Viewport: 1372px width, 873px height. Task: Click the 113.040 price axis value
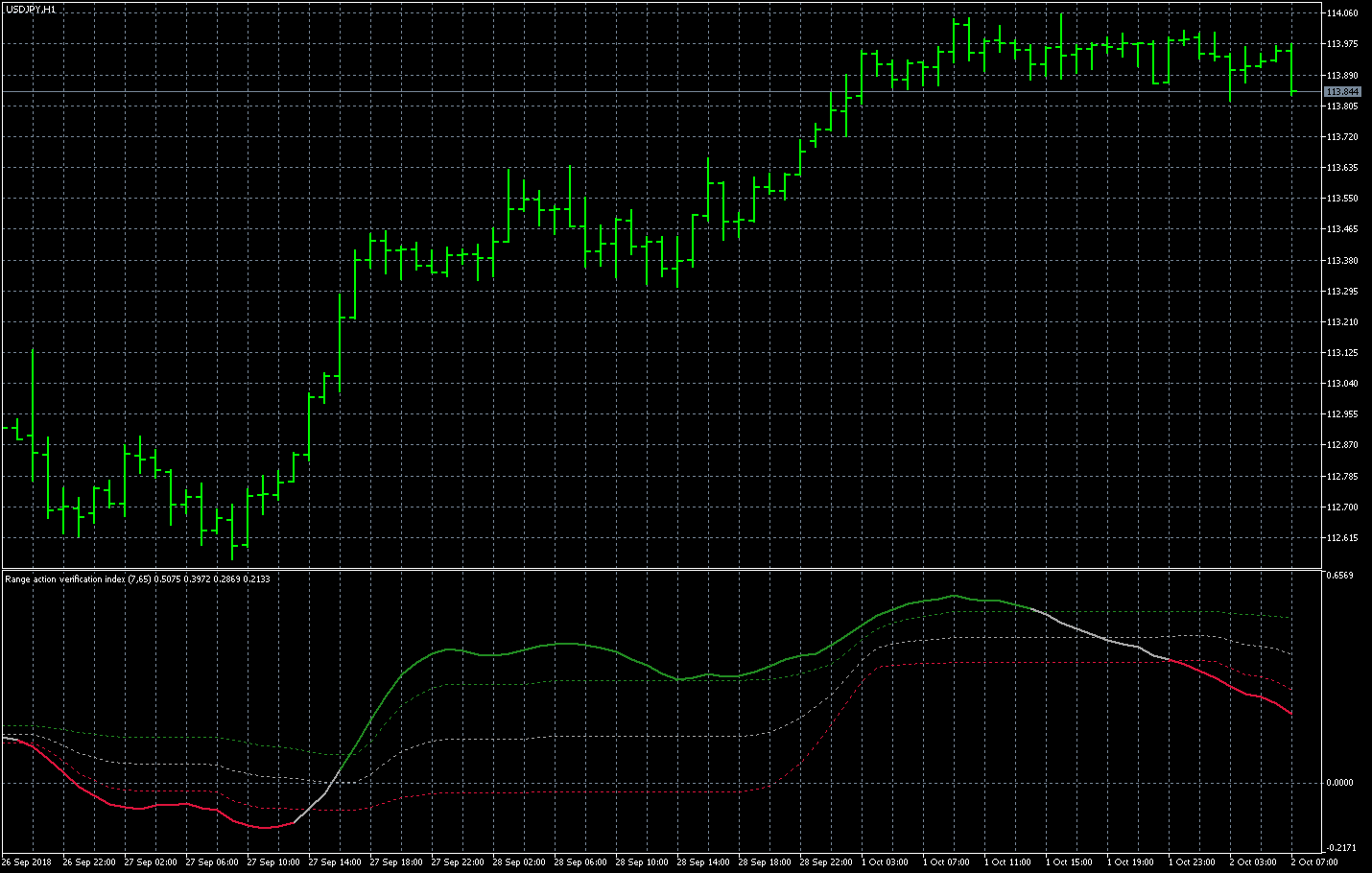(x=1341, y=384)
